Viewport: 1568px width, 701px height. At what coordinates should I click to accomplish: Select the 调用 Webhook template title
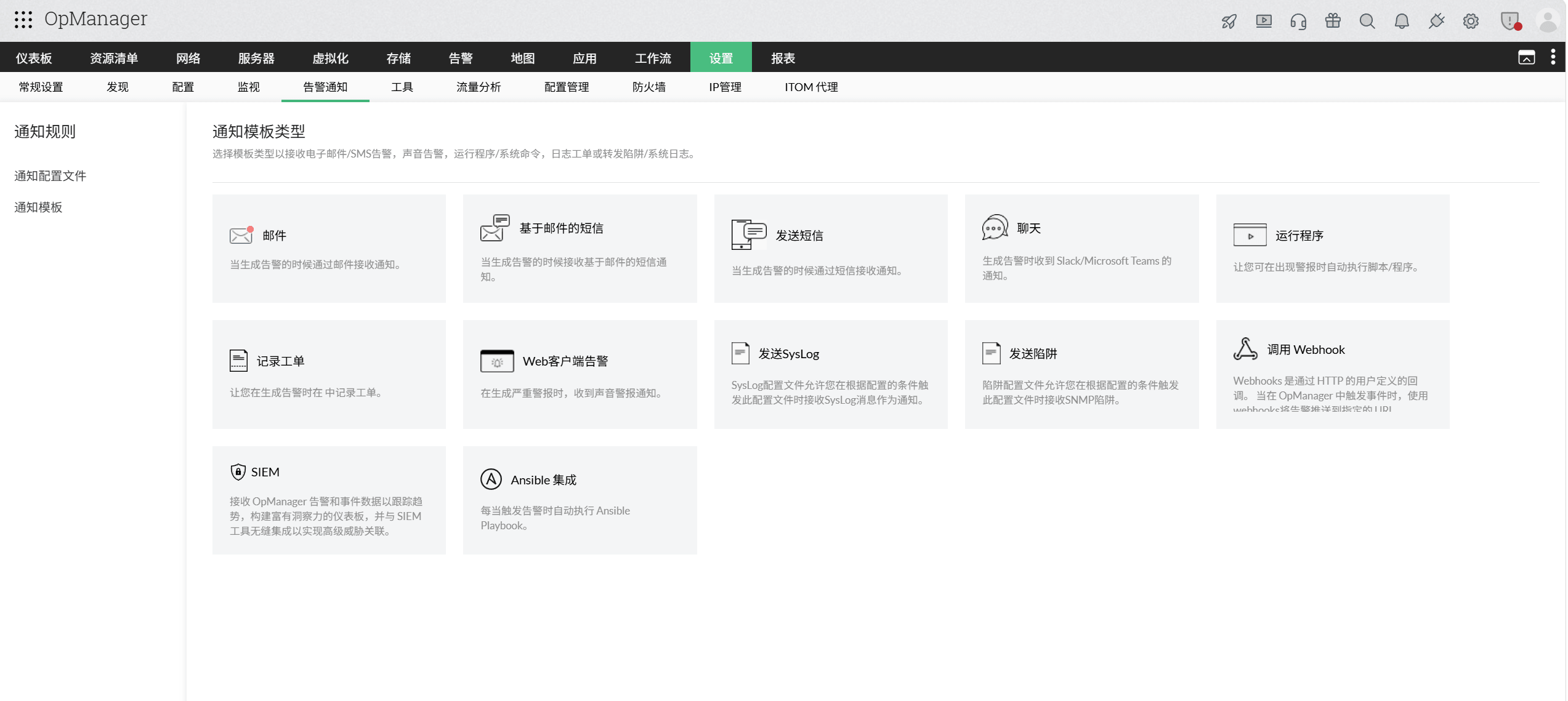[1305, 349]
